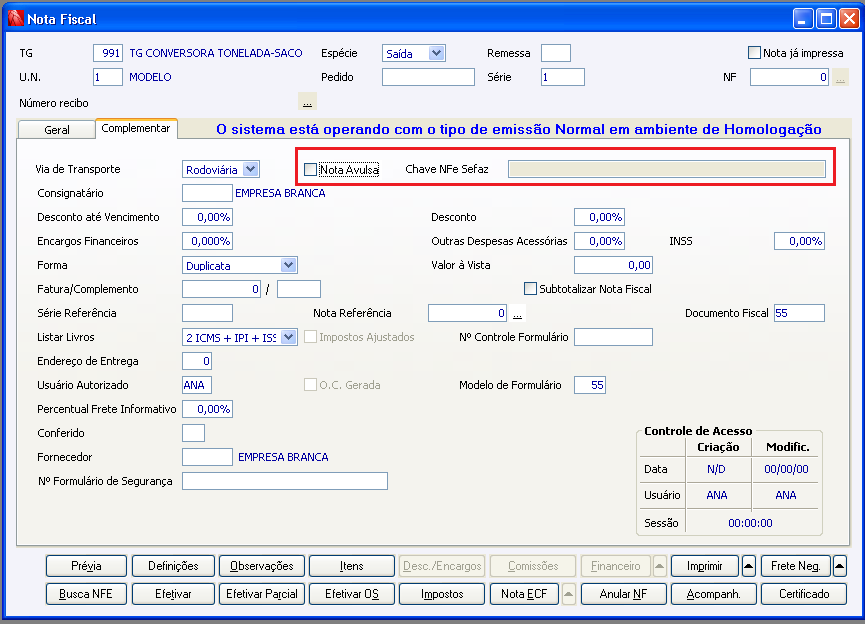Switch to the Geral tab

[57, 130]
